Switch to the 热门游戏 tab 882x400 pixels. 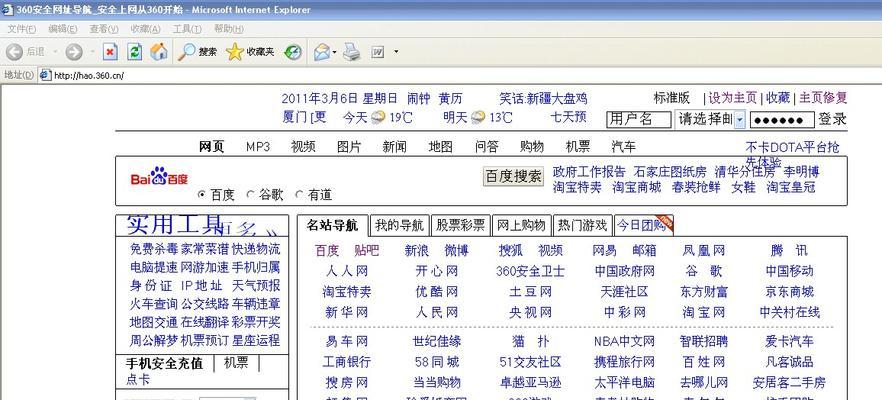(x=583, y=226)
